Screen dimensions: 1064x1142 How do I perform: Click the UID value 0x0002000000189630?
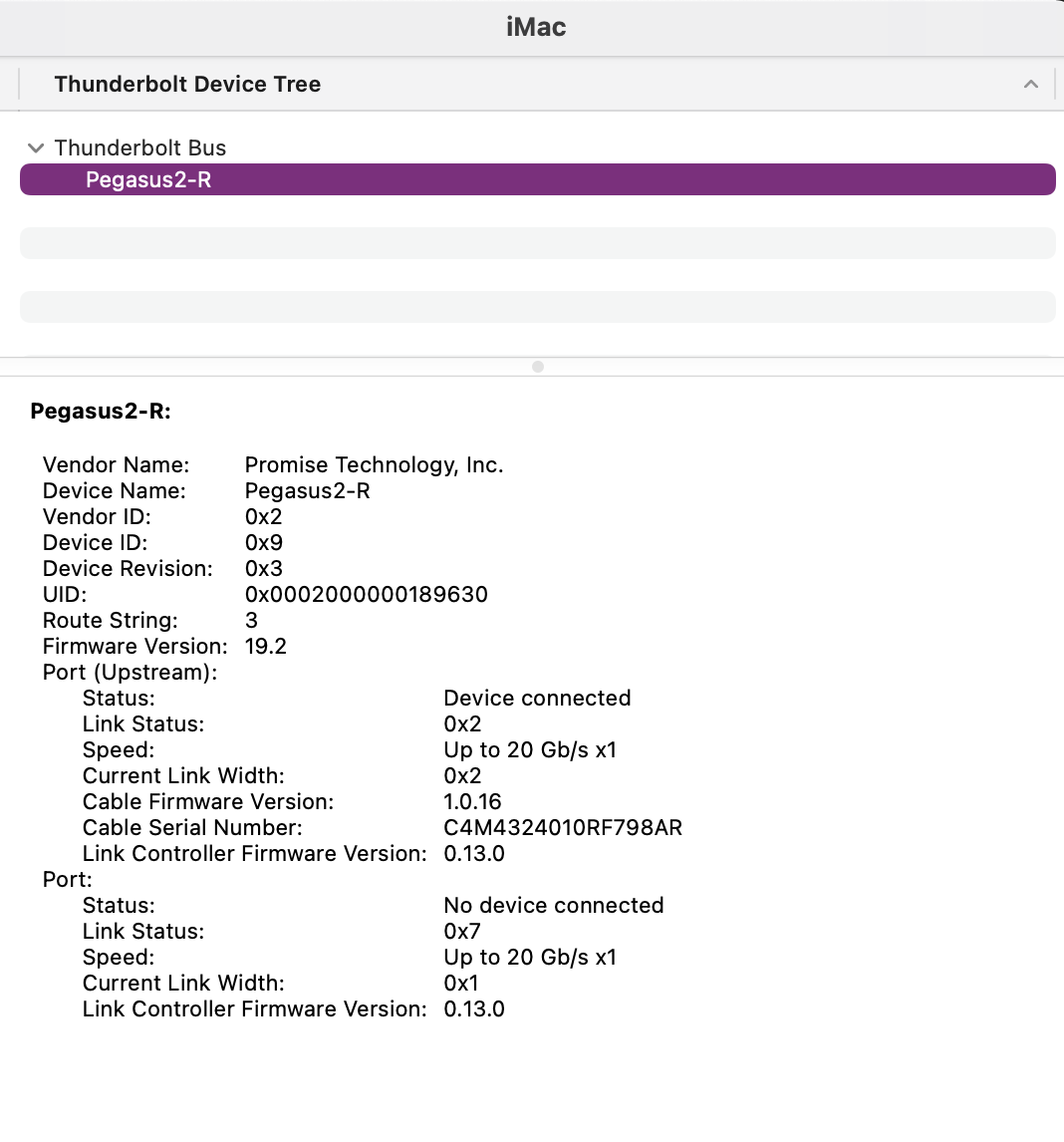click(x=367, y=594)
